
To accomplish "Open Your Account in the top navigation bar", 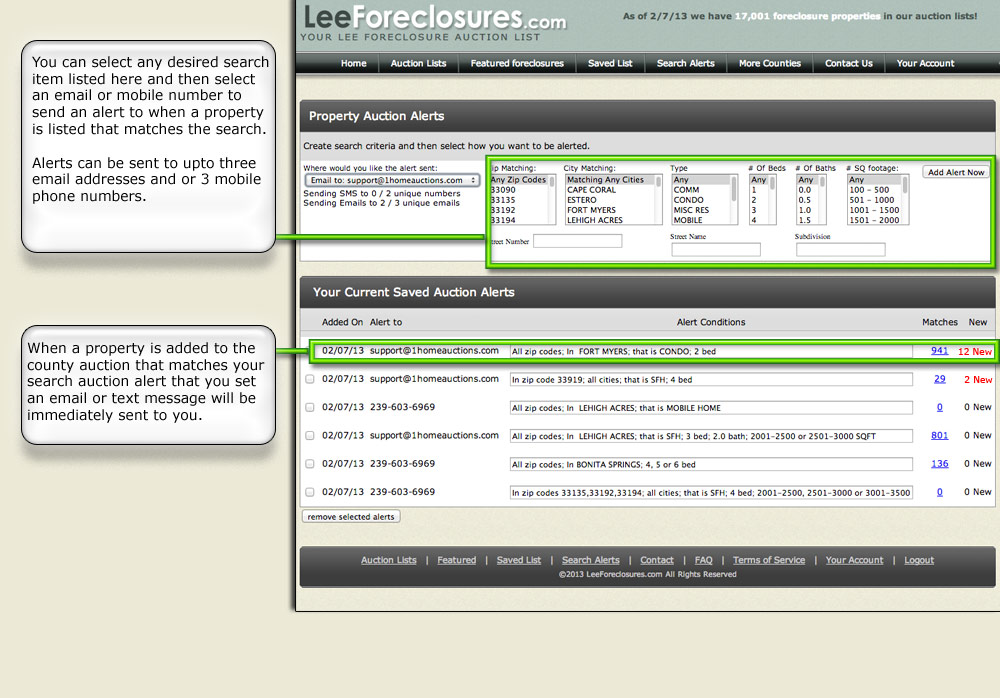I will point(925,63).
